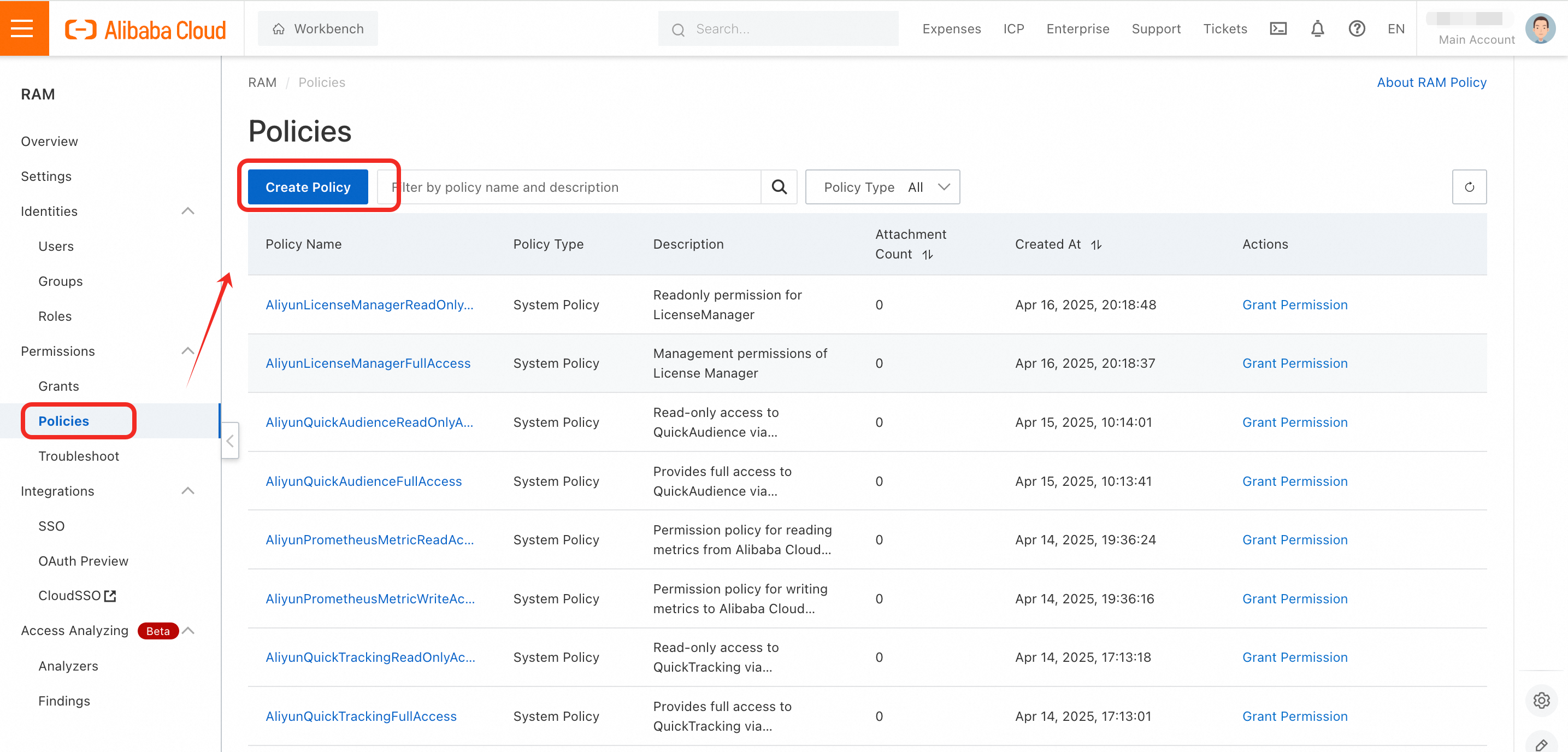Viewport: 1568px width, 752px height.
Task: Go to Users in sidebar
Action: click(56, 246)
